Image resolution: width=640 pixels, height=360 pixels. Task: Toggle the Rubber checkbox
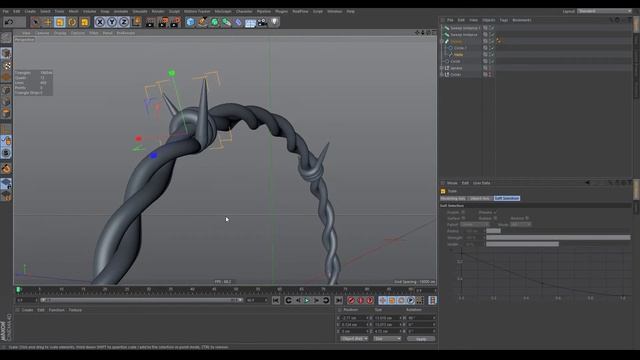click(x=495, y=218)
